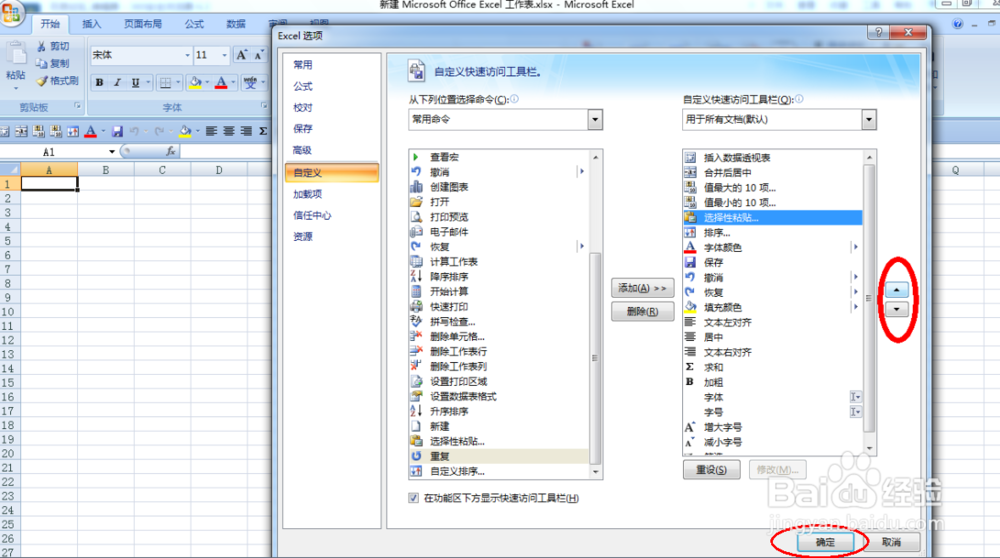
Task: Toggle 在功能区下方显示快速访问工具栏 checkbox
Action: coord(413,498)
